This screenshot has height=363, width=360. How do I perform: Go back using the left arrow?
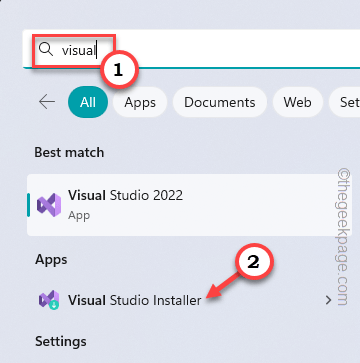pyautogui.click(x=47, y=102)
